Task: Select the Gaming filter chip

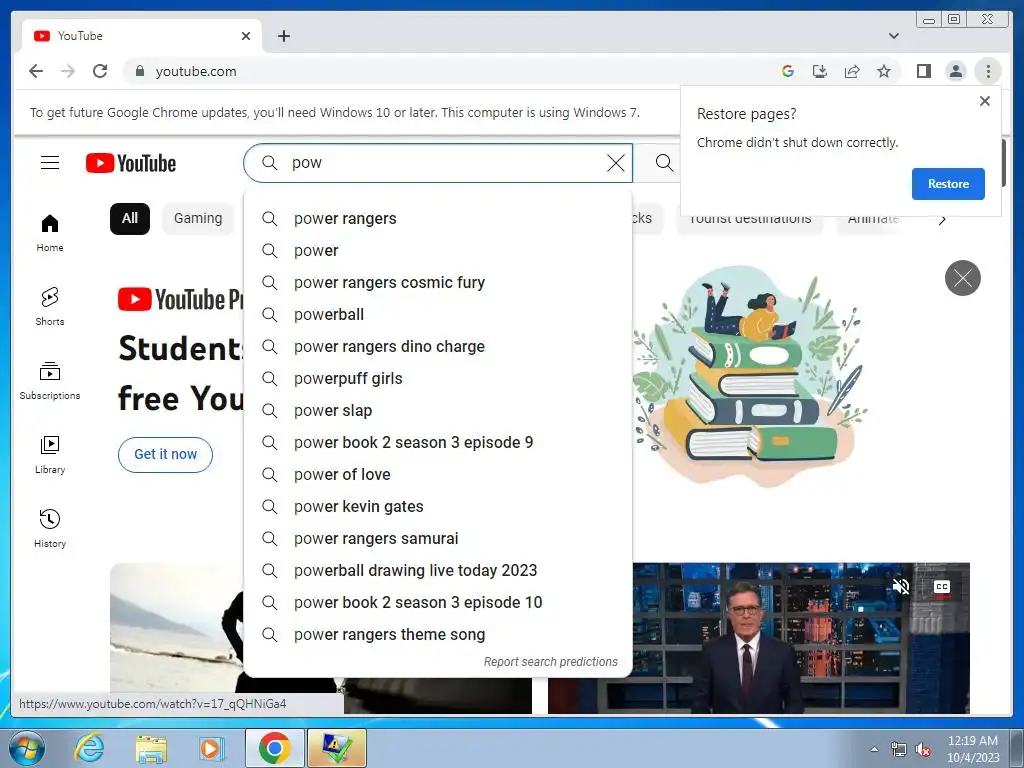Action: click(198, 218)
